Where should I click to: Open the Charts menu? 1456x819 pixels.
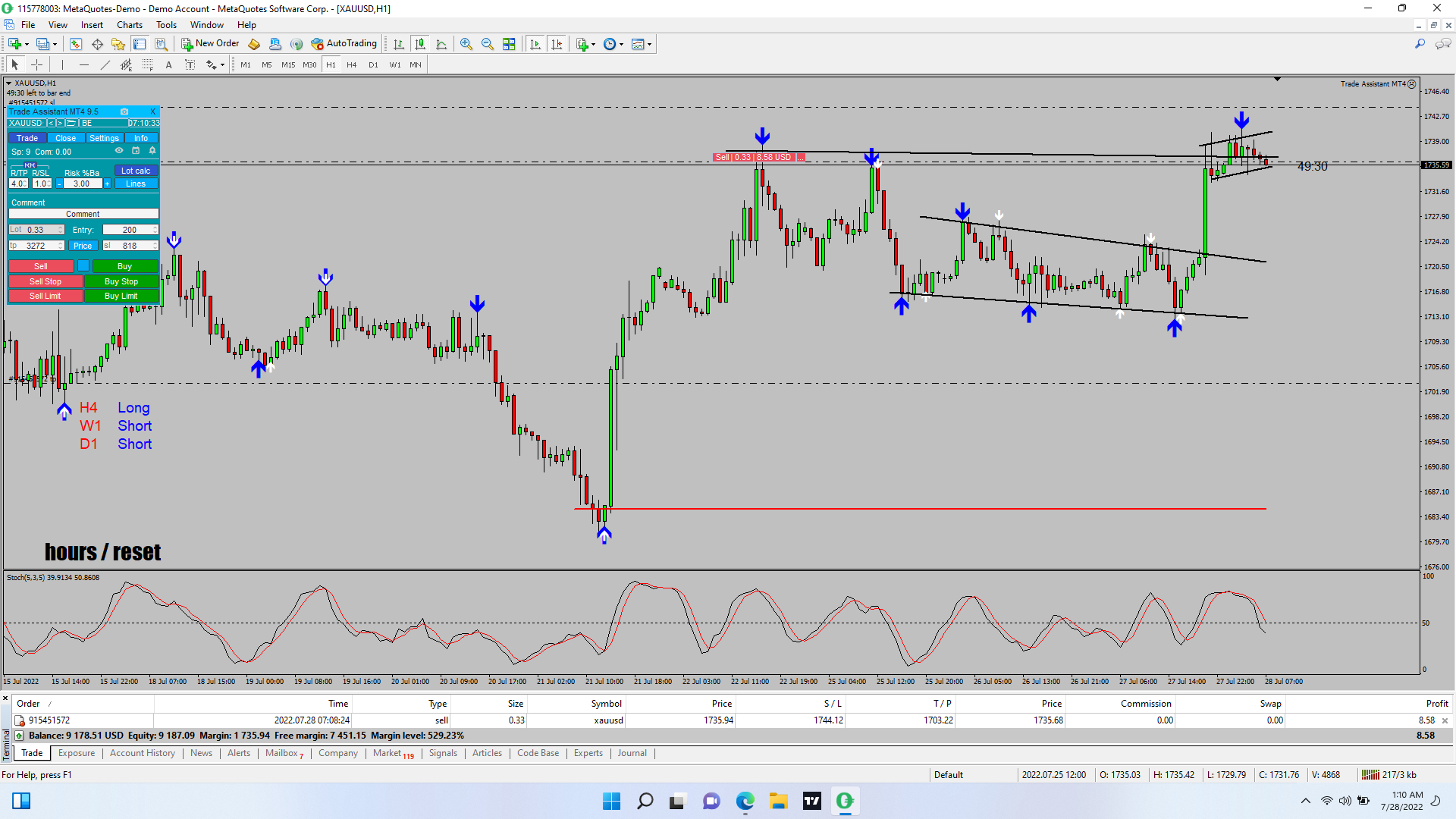tap(129, 25)
